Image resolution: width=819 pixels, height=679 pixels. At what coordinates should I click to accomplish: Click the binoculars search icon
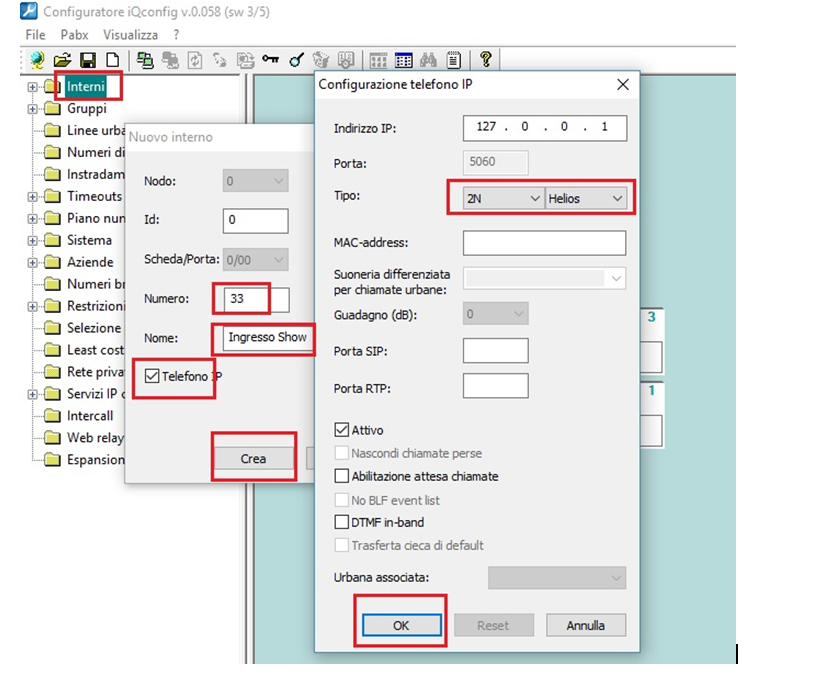[428, 60]
